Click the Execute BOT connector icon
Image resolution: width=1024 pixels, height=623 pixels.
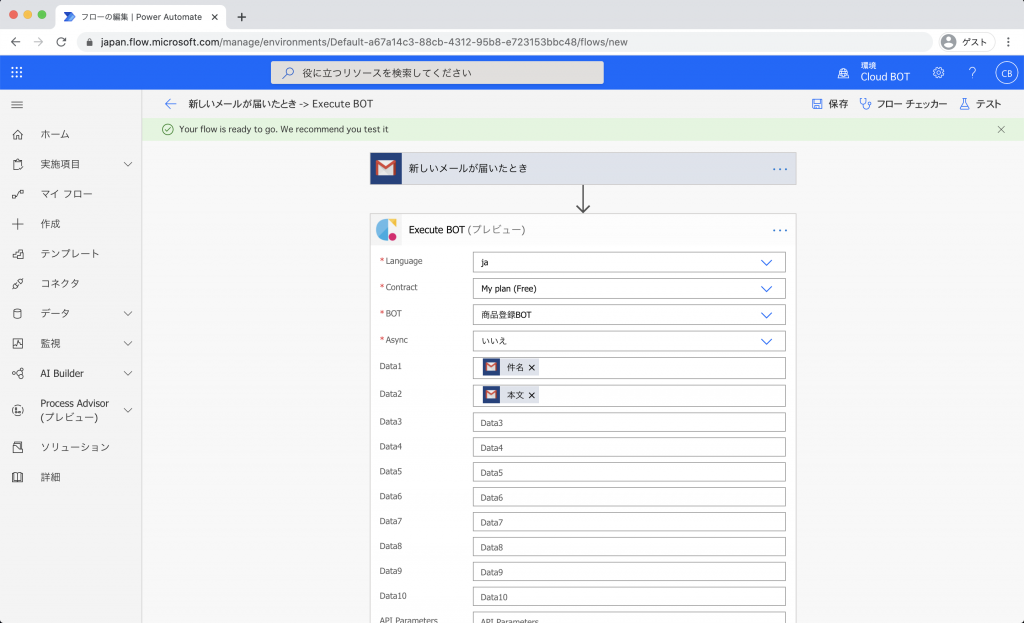pyautogui.click(x=386, y=230)
